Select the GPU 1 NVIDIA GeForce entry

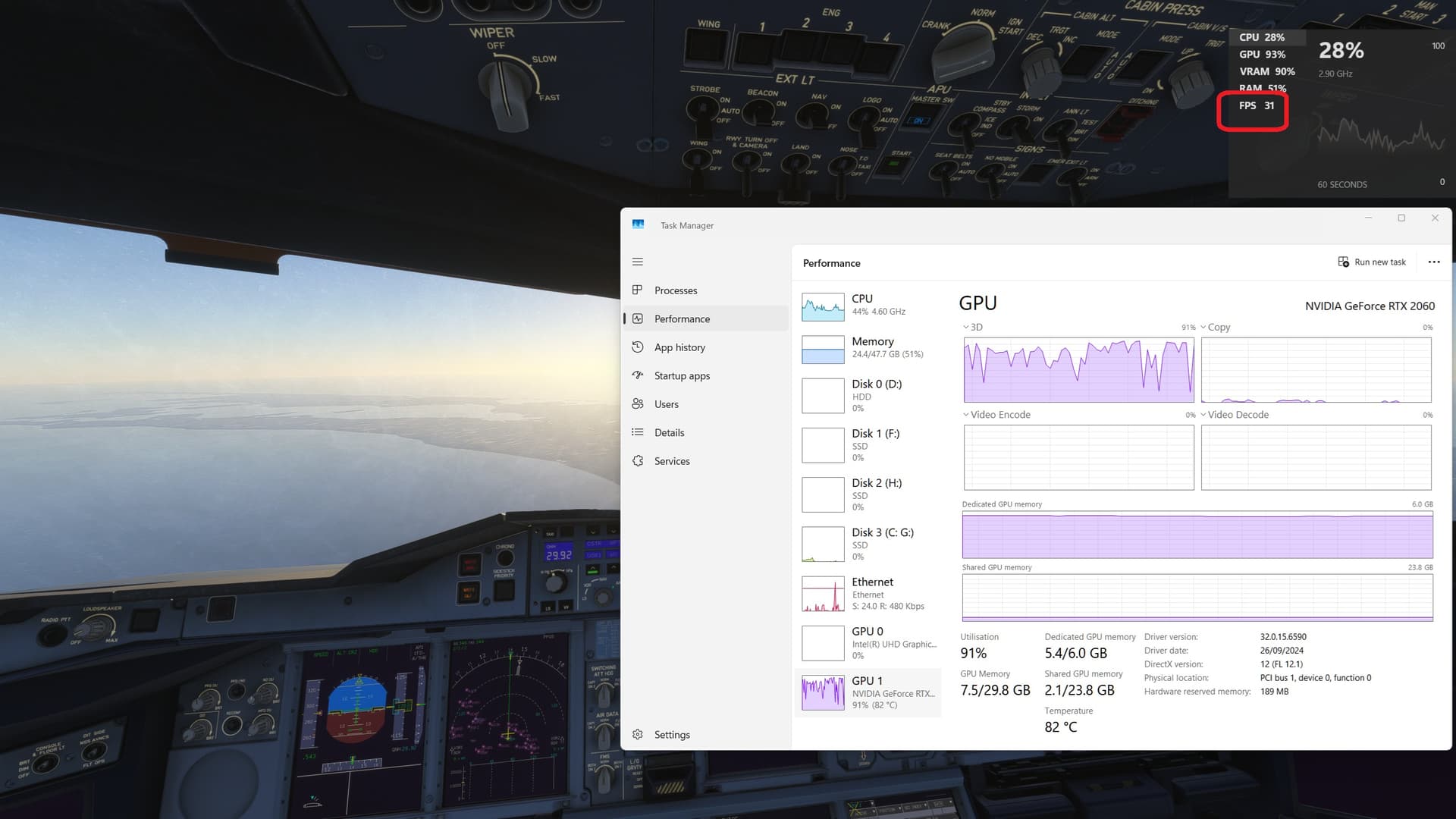(x=868, y=692)
